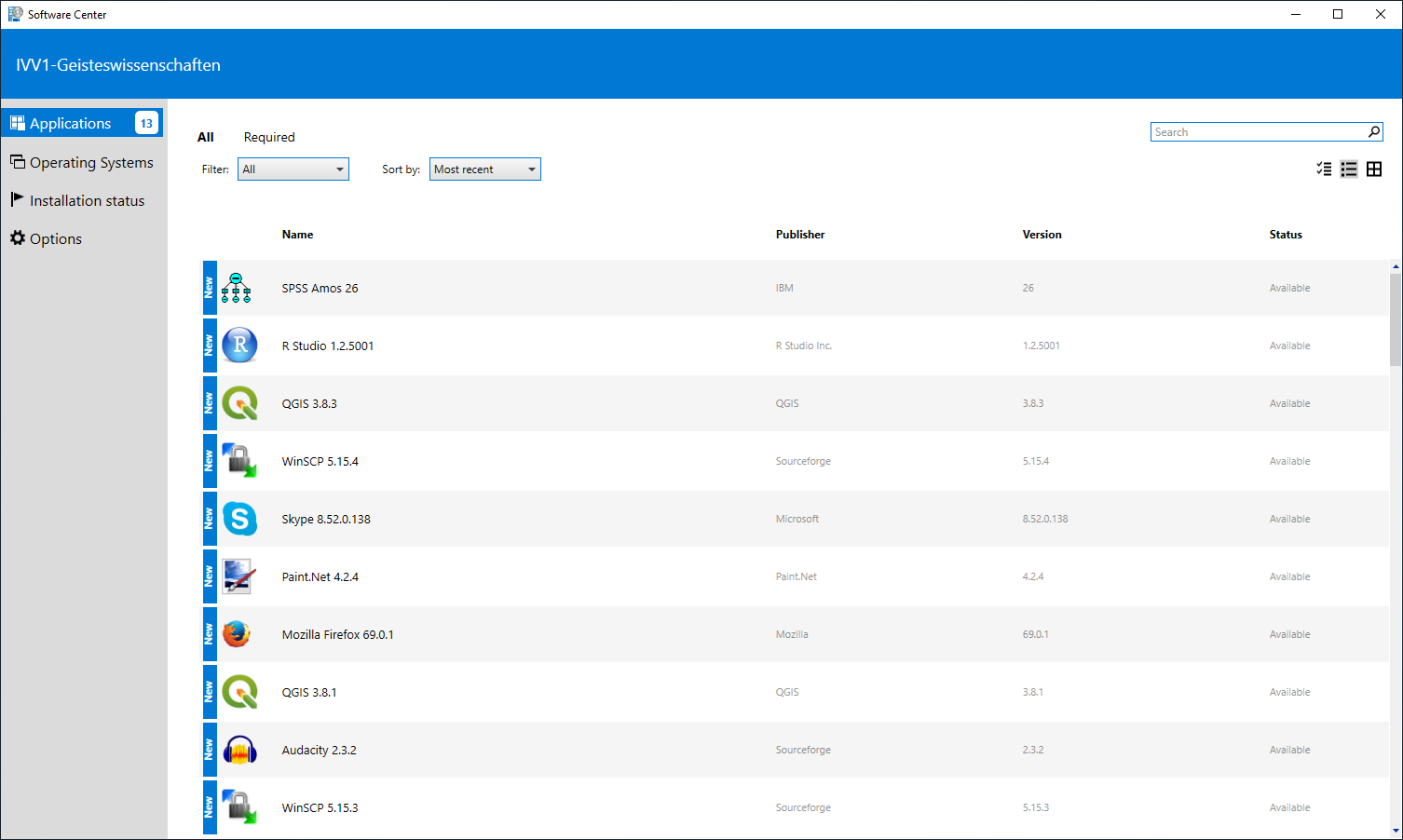Click the search magnifier icon
The image size is (1403, 840).
click(1374, 132)
